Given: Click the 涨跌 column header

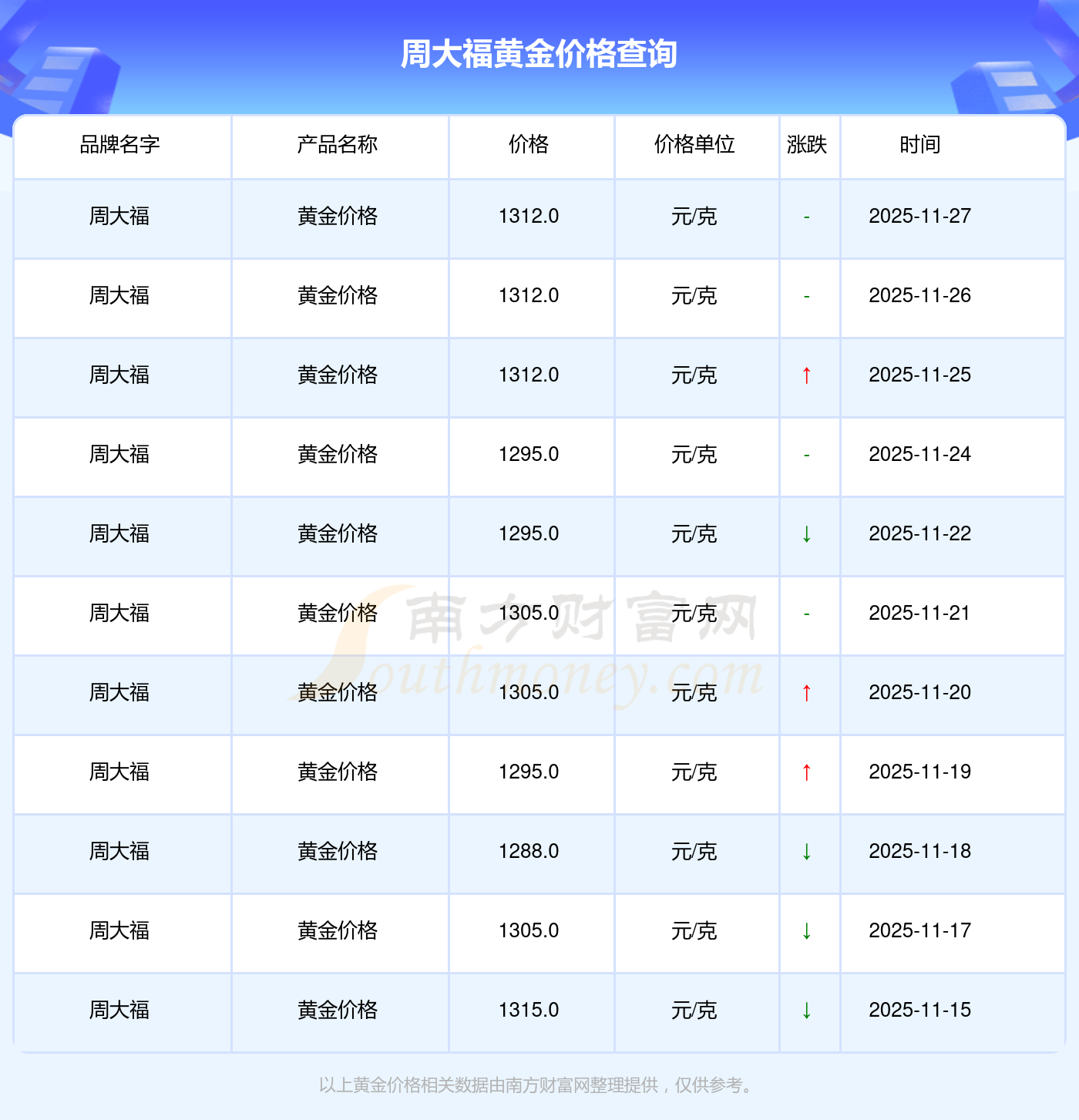Looking at the screenshot, I should [x=807, y=144].
